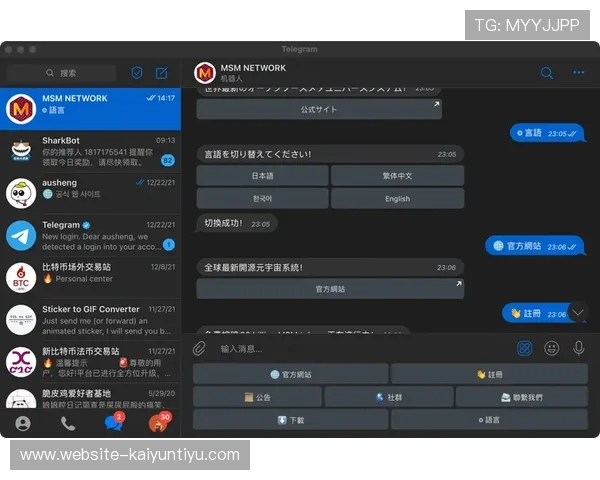
Task: Click external arrow on 公式サイト button
Action: pyautogui.click(x=436, y=104)
